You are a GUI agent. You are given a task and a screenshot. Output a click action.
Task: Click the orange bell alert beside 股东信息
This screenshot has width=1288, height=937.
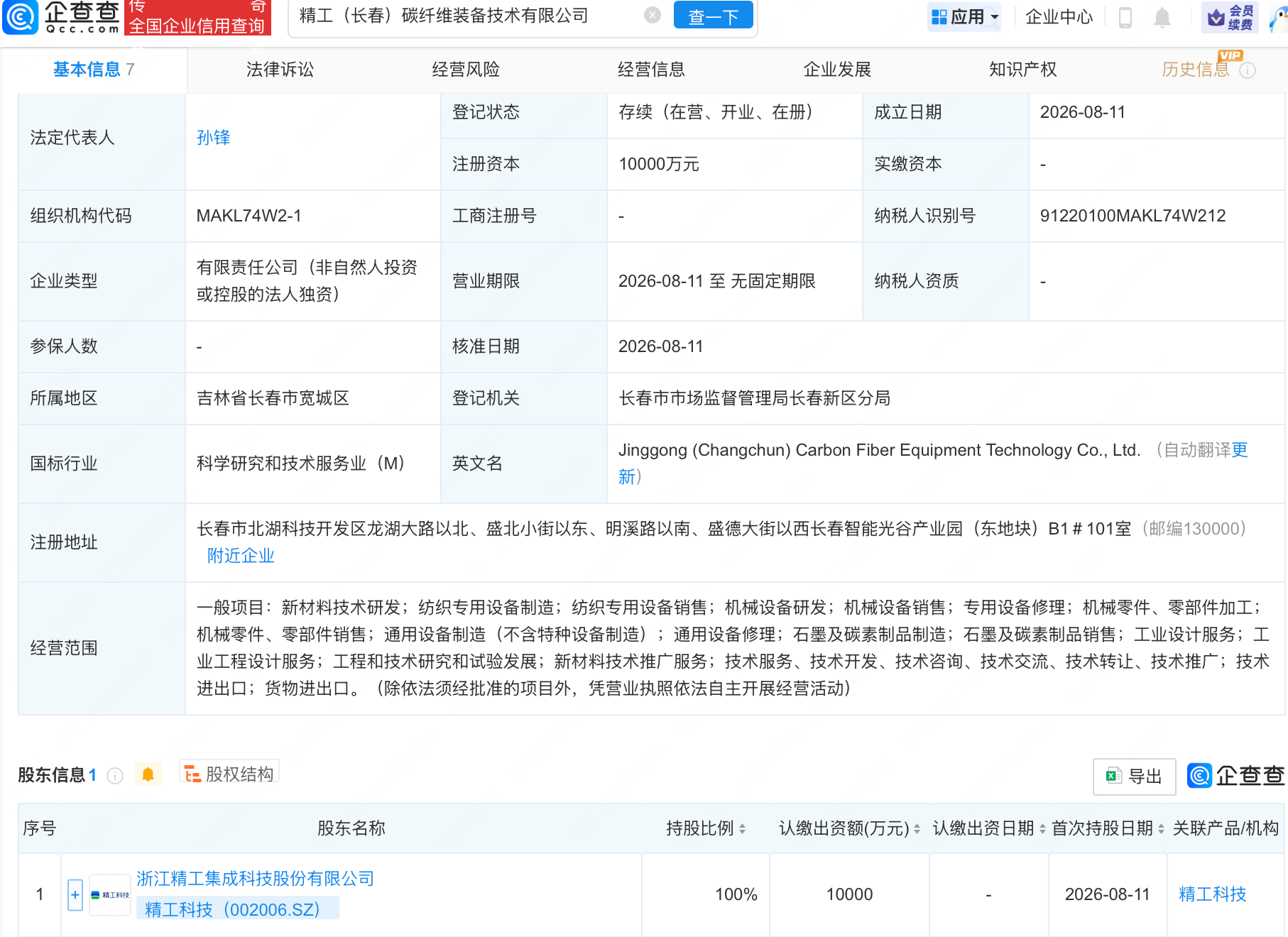click(148, 774)
